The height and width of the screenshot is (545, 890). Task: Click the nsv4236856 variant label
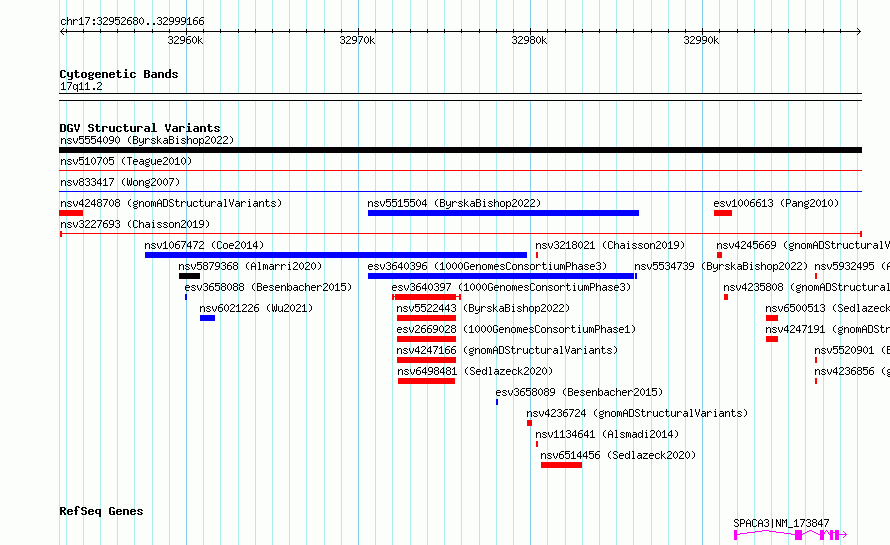[x=852, y=371]
